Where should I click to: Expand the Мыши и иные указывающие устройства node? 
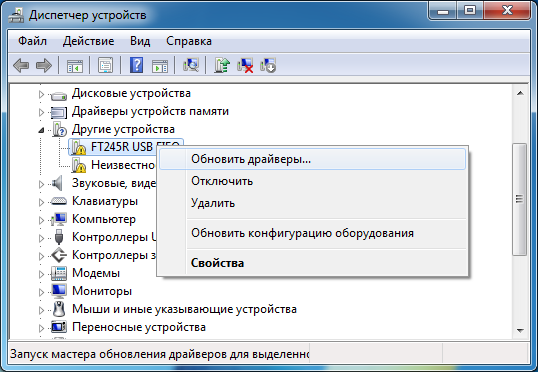(x=41, y=310)
